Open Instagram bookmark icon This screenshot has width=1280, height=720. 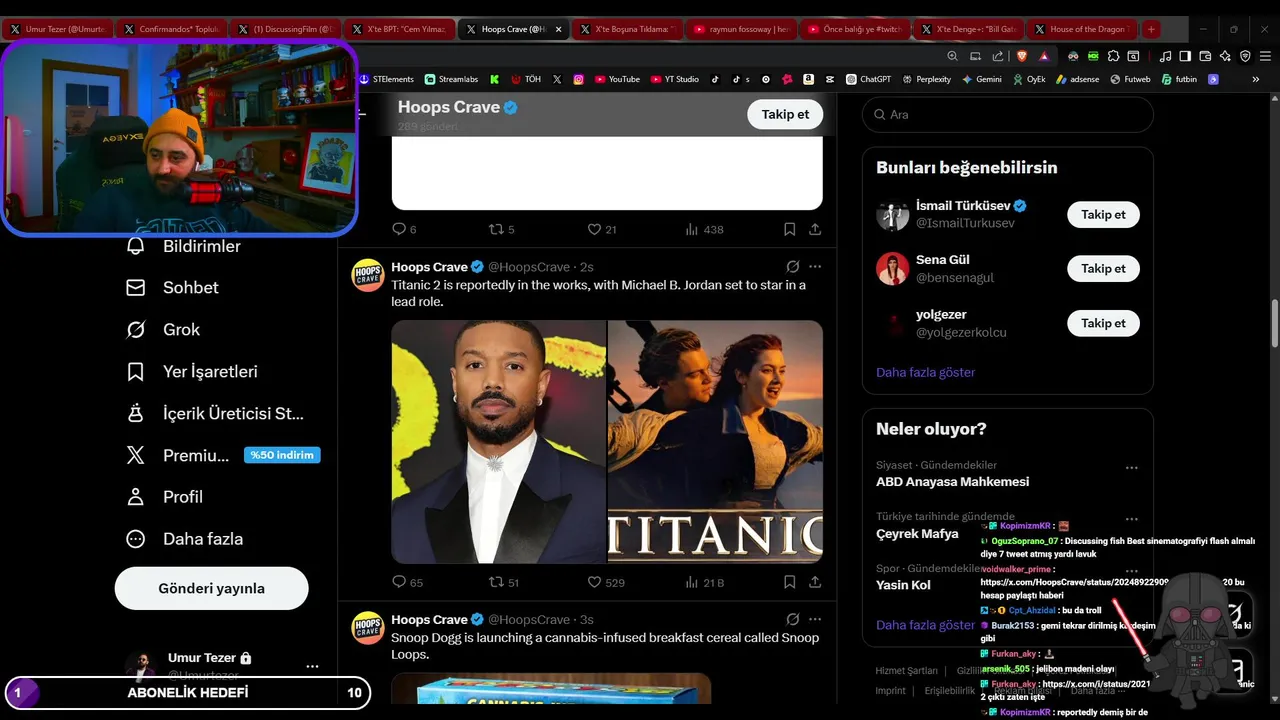click(x=578, y=79)
